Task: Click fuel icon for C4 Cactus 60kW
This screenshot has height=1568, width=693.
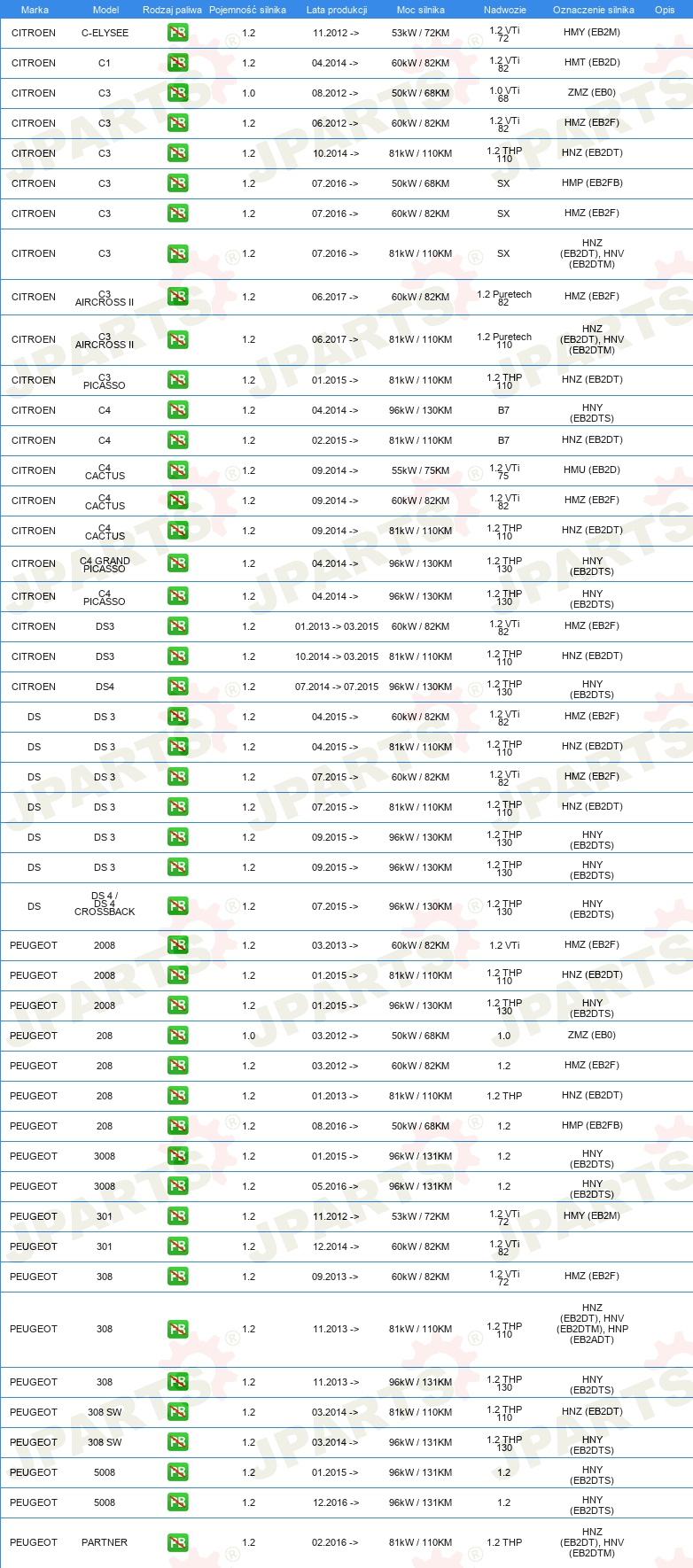Action: [x=177, y=501]
